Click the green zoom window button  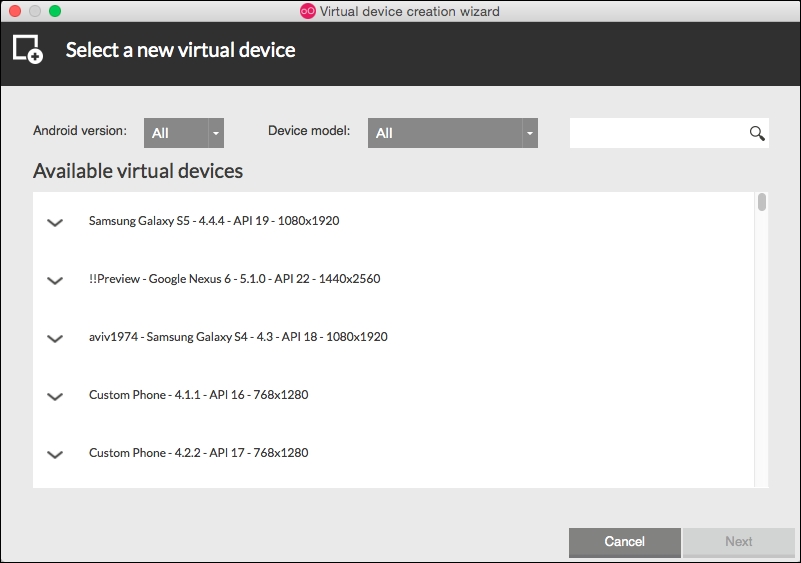pos(55,11)
